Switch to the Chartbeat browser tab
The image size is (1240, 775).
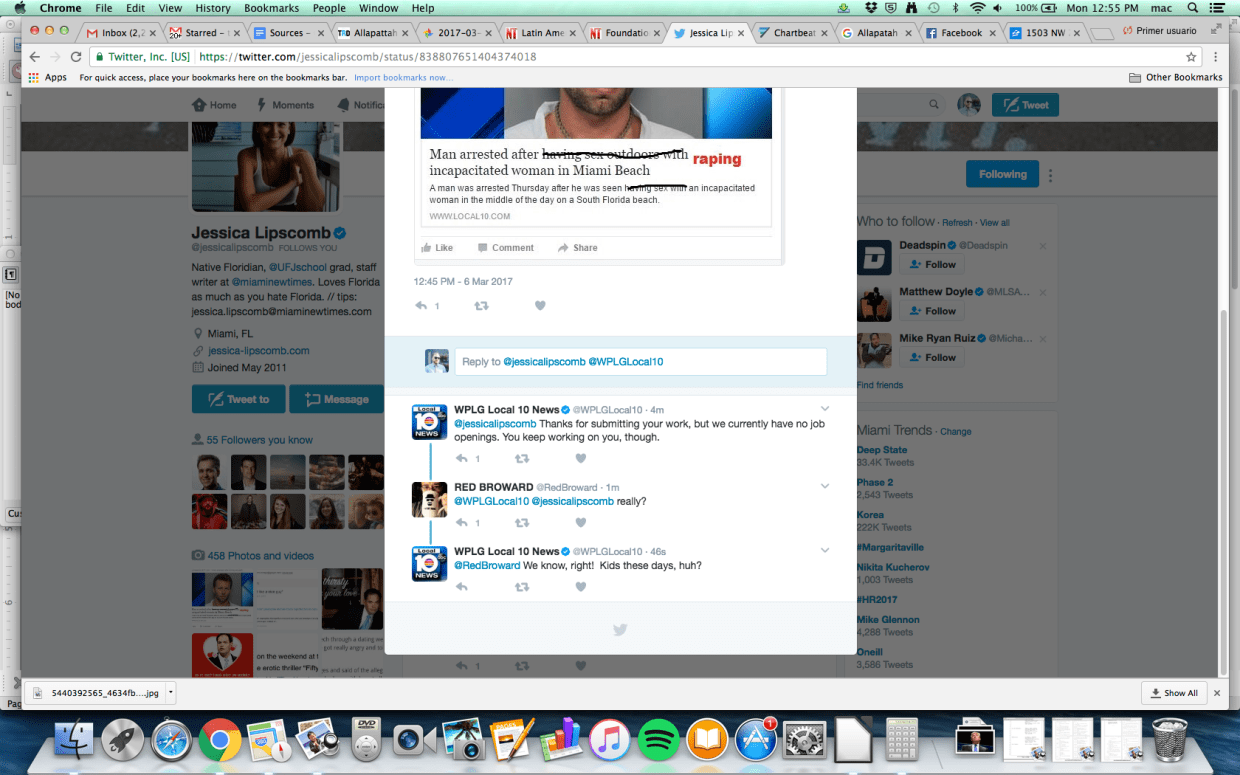coord(793,31)
